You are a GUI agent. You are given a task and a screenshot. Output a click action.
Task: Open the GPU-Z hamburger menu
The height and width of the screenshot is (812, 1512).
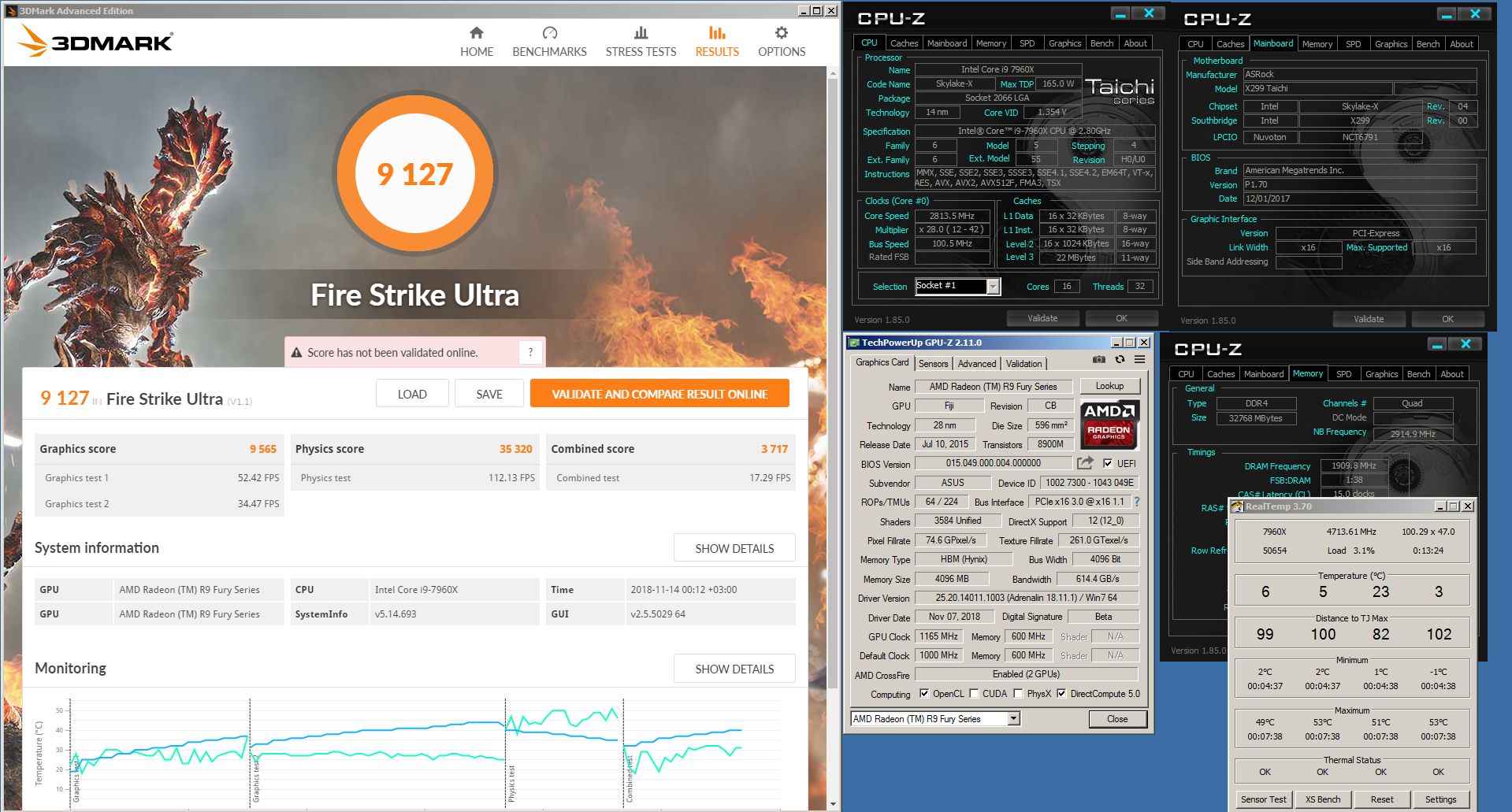coord(1139,359)
